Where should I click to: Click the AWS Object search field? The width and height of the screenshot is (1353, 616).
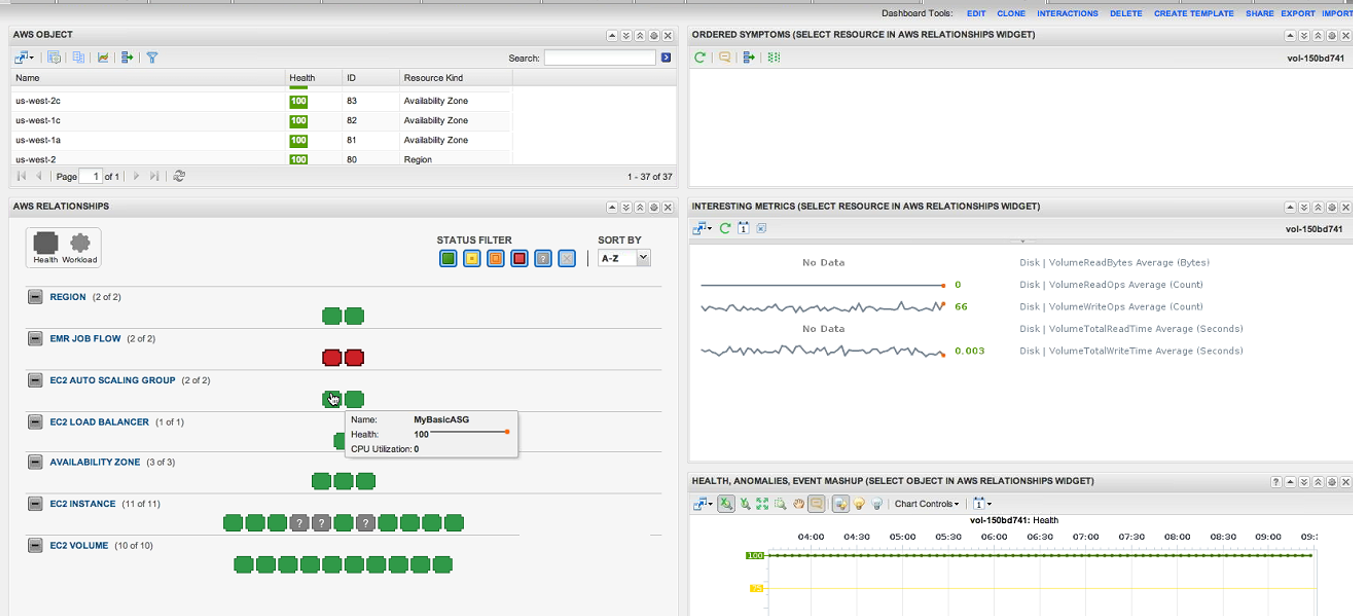[599, 58]
